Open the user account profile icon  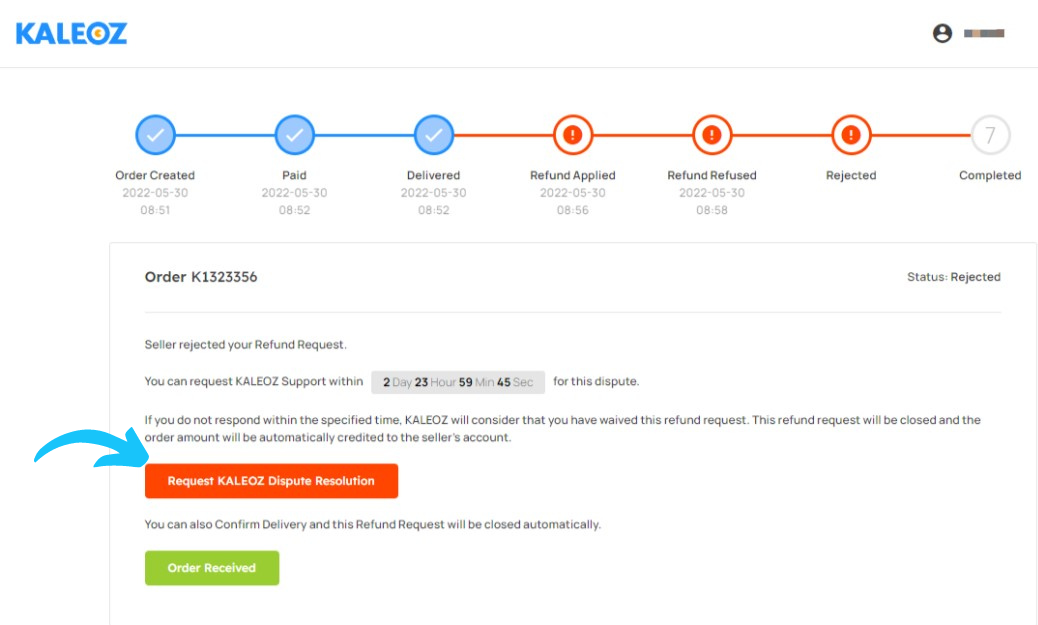pyautogui.click(x=942, y=33)
